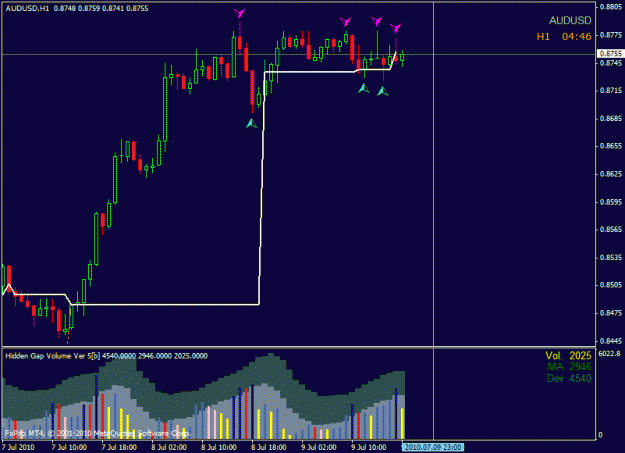The height and width of the screenshot is (453, 625).
Task: Select the lowest magenta sell arrow nearest 0.8775
Action: coord(395,28)
